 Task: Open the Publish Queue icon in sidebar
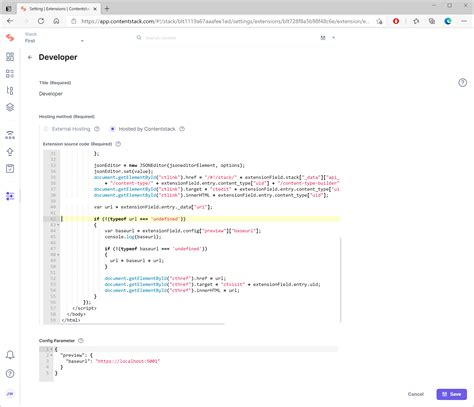[10, 135]
